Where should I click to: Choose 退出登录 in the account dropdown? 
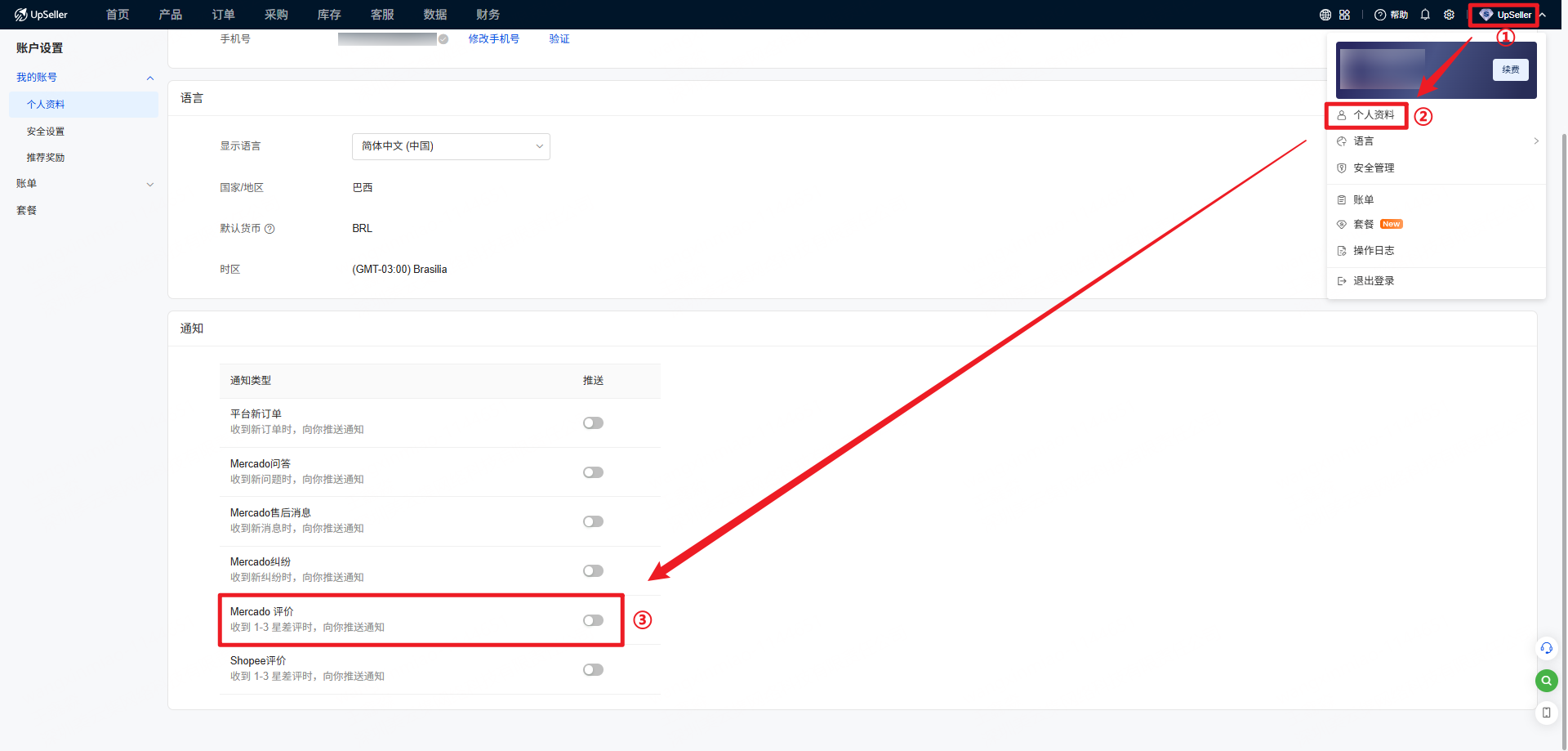pos(1374,281)
